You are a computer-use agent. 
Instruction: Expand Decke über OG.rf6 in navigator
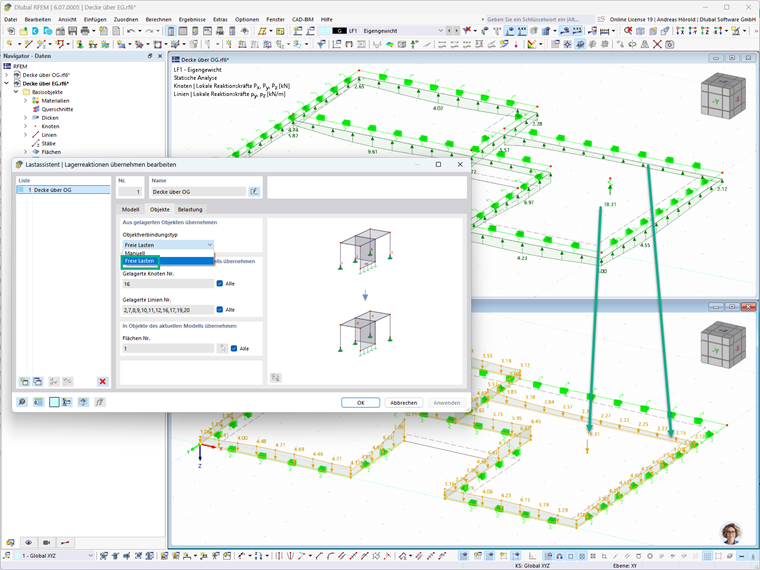[6, 75]
